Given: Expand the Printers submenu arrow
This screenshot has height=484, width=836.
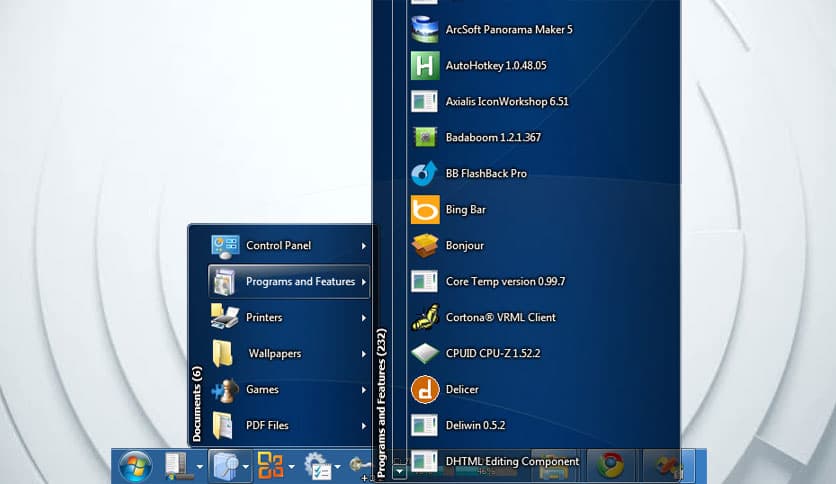Looking at the screenshot, I should [364, 318].
